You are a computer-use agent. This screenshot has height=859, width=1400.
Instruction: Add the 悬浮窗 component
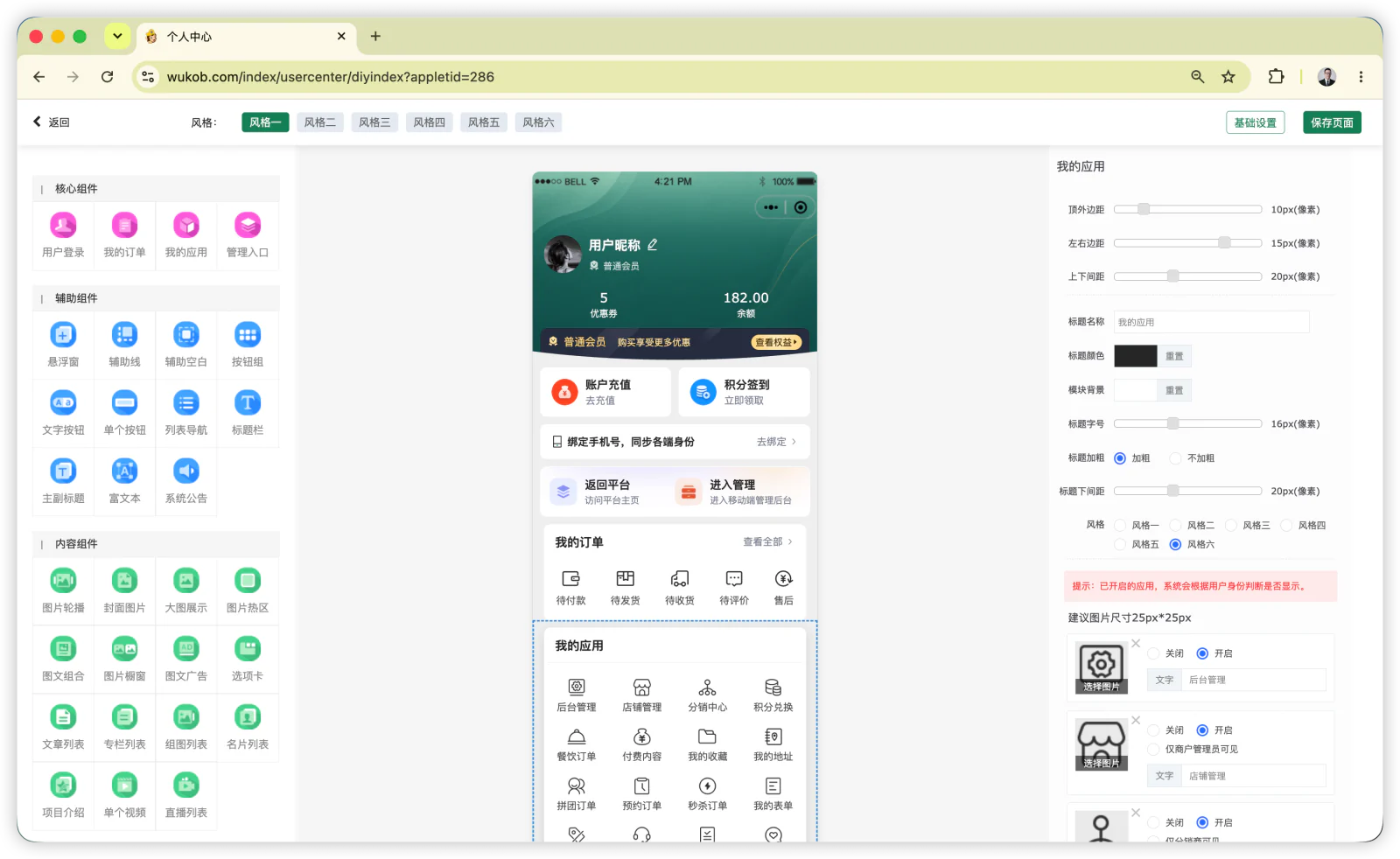[63, 345]
